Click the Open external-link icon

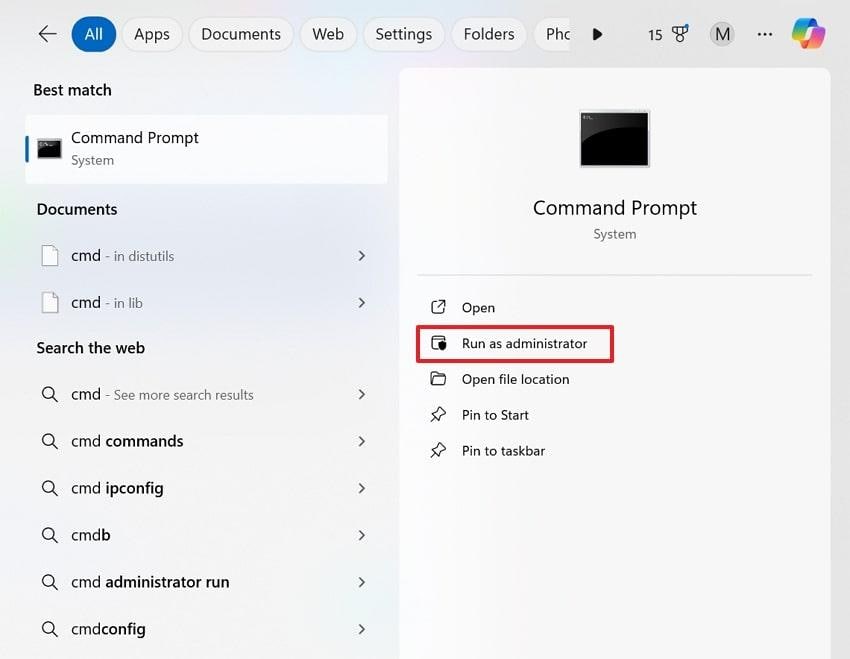tap(438, 307)
